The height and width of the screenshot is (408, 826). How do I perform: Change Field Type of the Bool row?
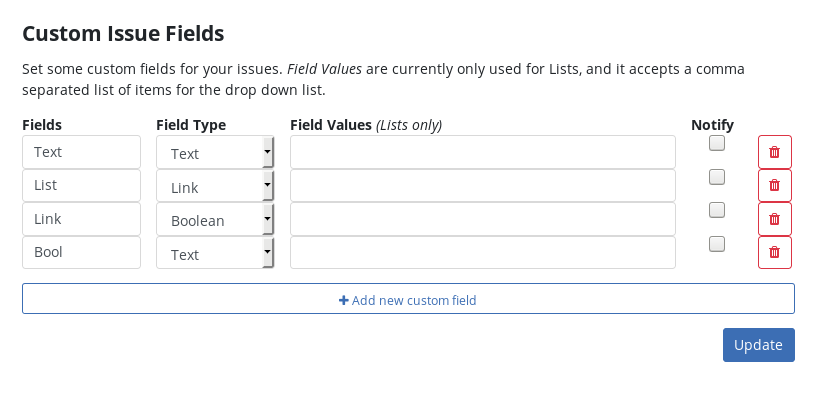pyautogui.click(x=215, y=252)
